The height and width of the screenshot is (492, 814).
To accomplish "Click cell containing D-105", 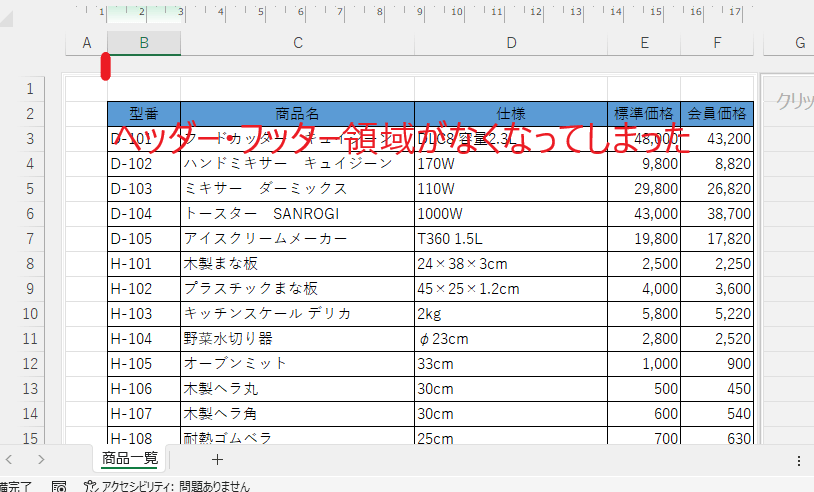I will click(x=144, y=239).
